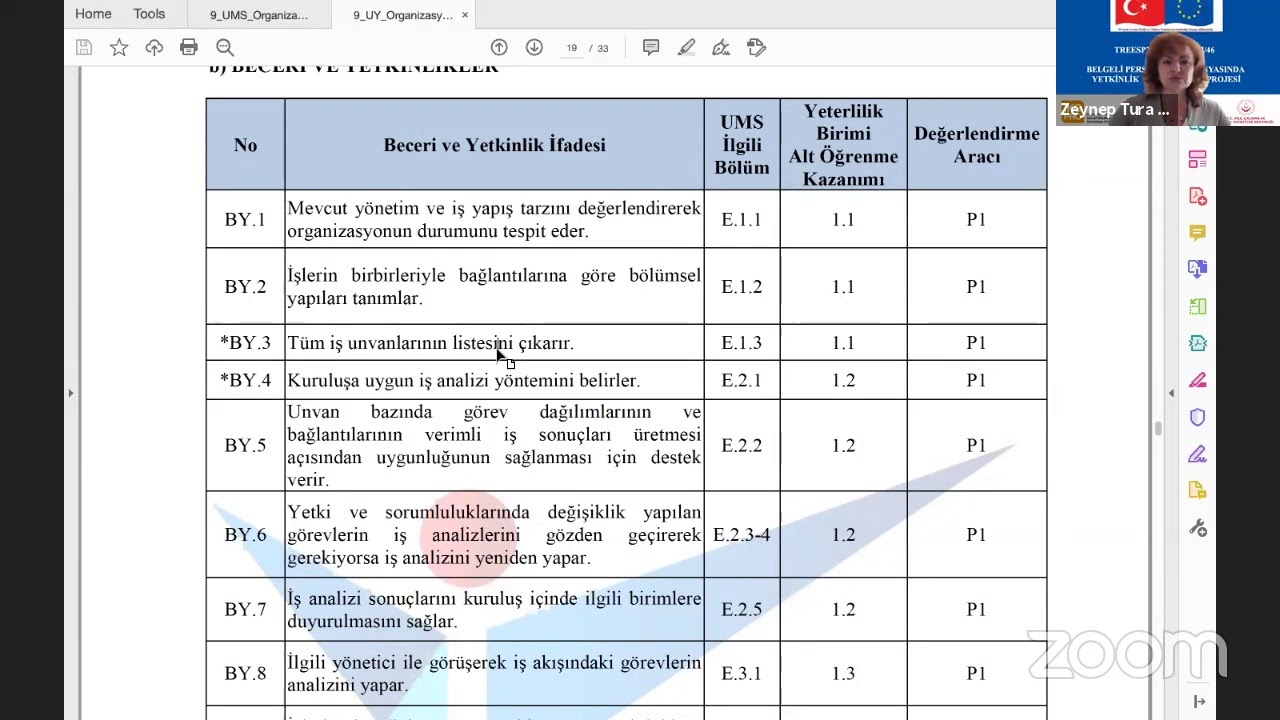
Task: Open the 9_UMS_Organiza... document tab
Action: pos(259,15)
